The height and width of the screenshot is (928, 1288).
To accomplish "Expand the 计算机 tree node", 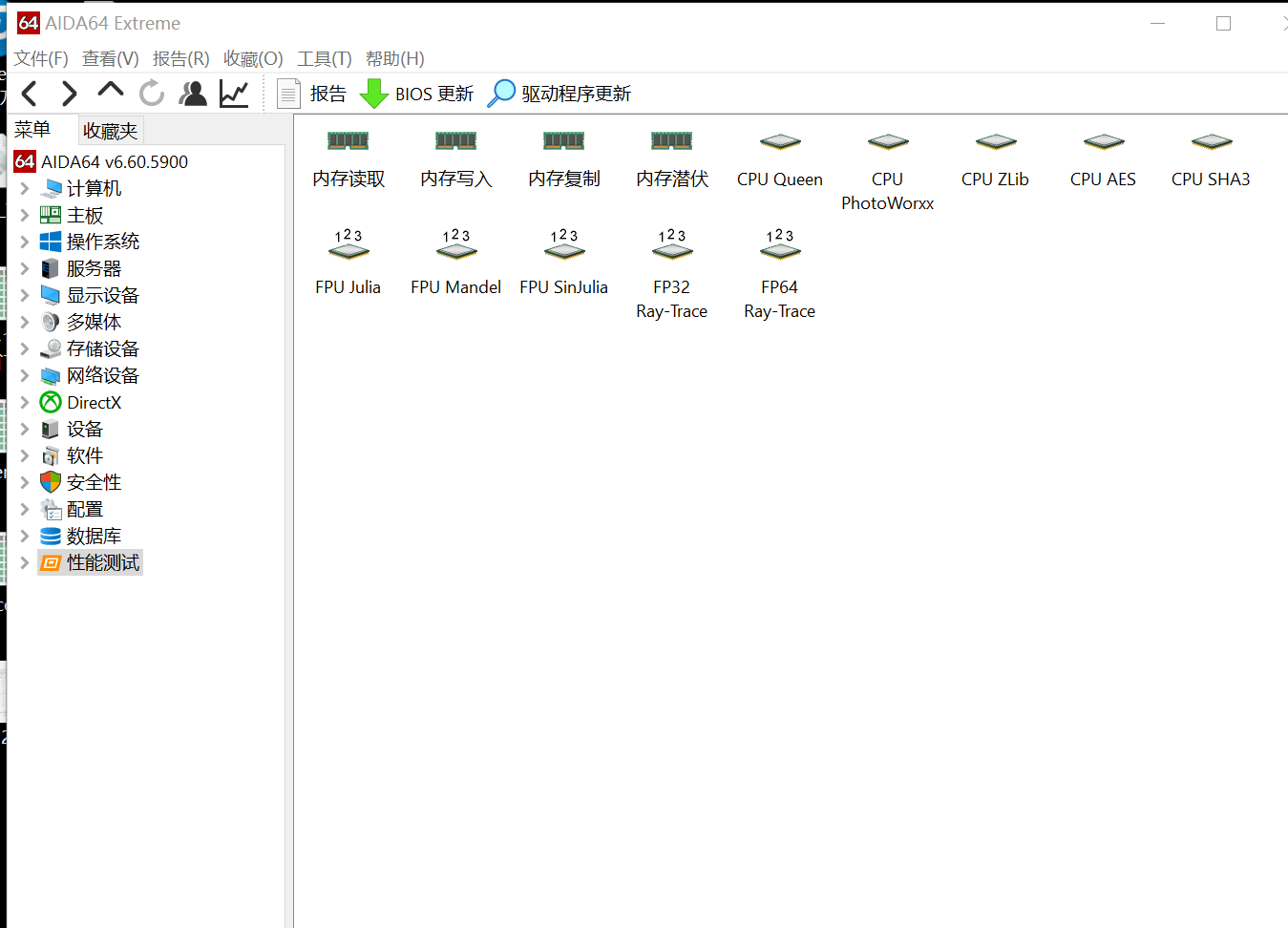I will [25, 188].
